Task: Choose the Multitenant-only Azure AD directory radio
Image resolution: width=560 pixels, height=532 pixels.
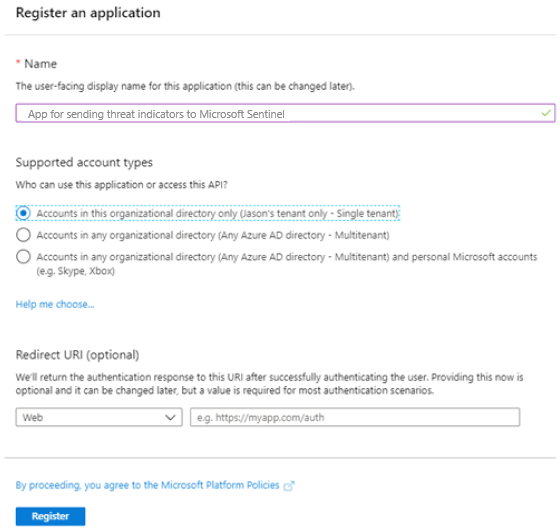Action: pyautogui.click(x=23, y=235)
